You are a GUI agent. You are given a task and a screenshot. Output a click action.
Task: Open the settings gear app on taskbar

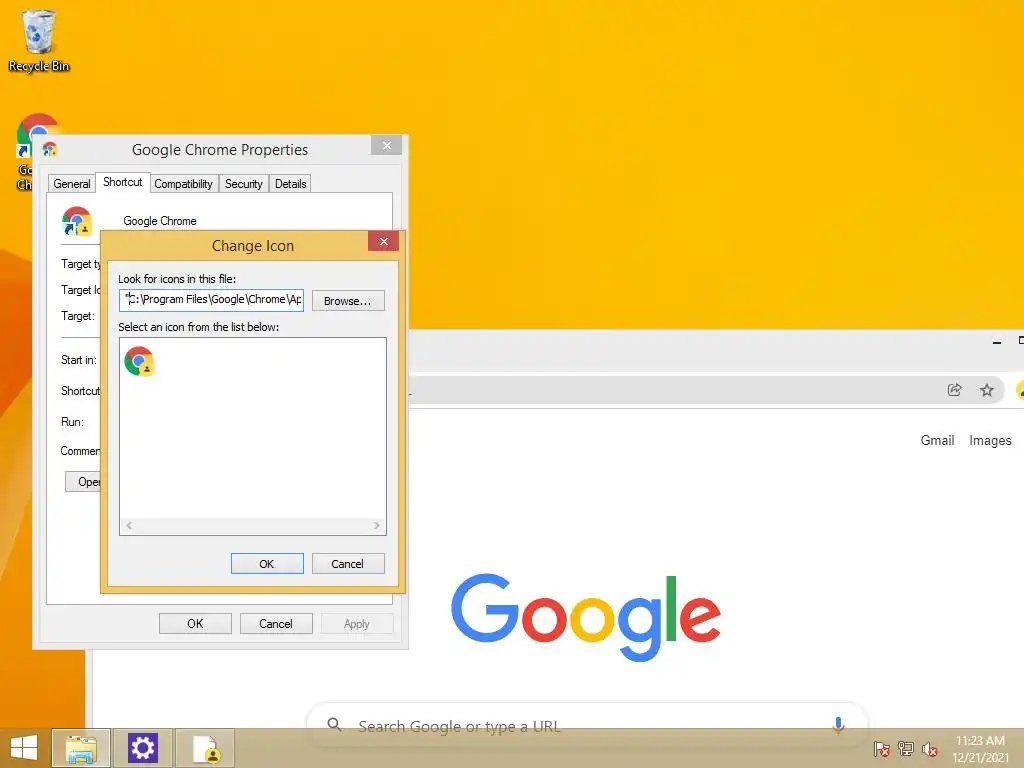(x=142, y=748)
